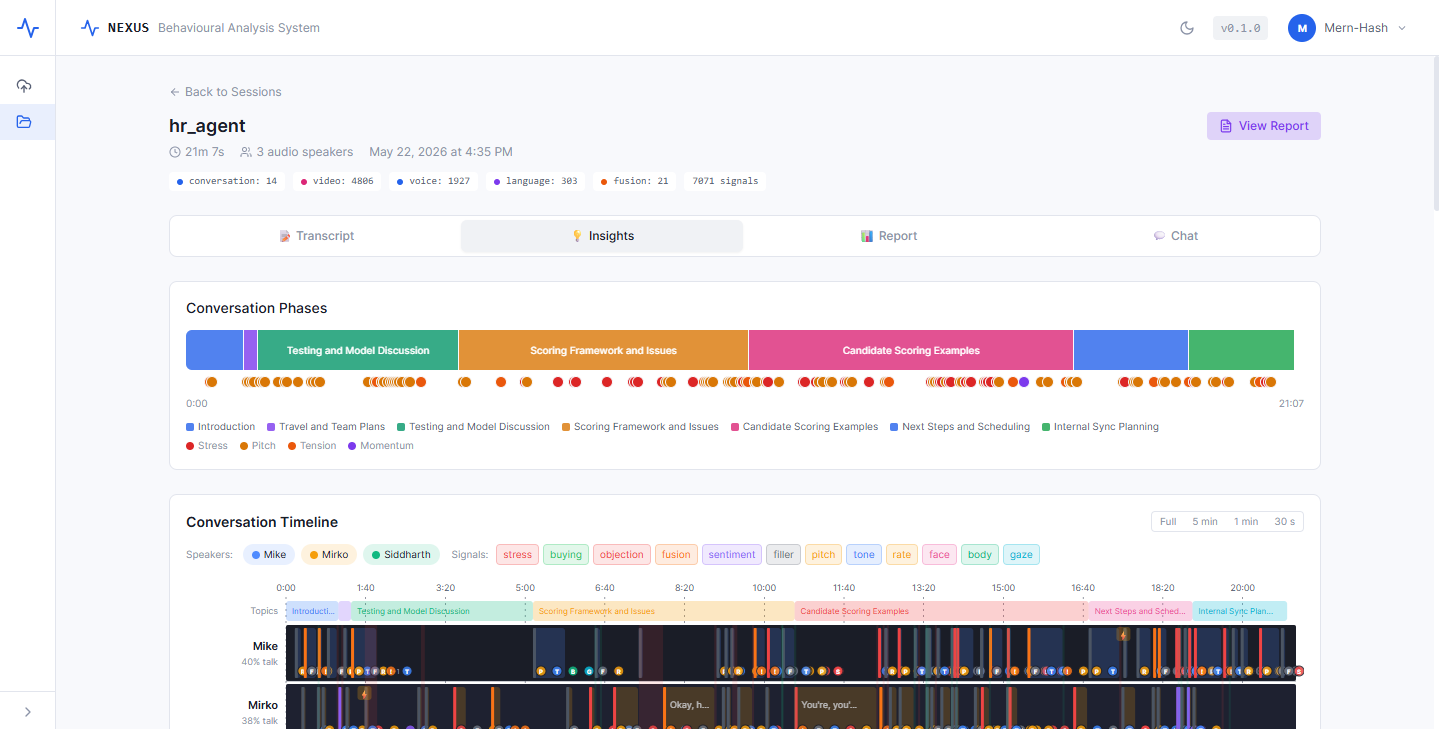Toggle dark mode moon icon
Viewport: 1439px width, 729px height.
click(1187, 28)
